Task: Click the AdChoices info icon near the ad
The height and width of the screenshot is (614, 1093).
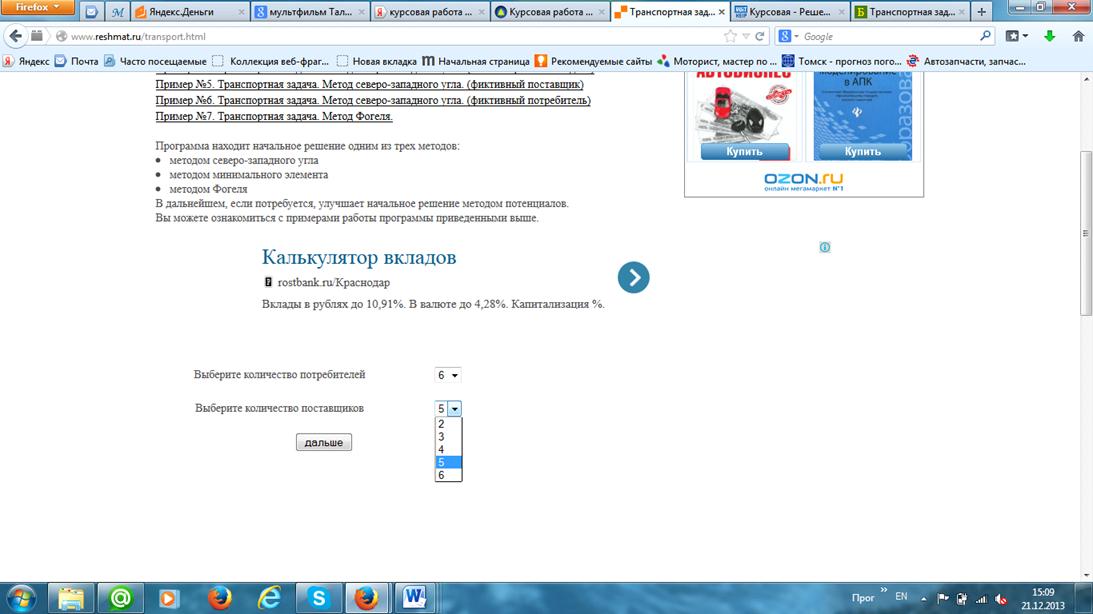Action: click(x=825, y=247)
